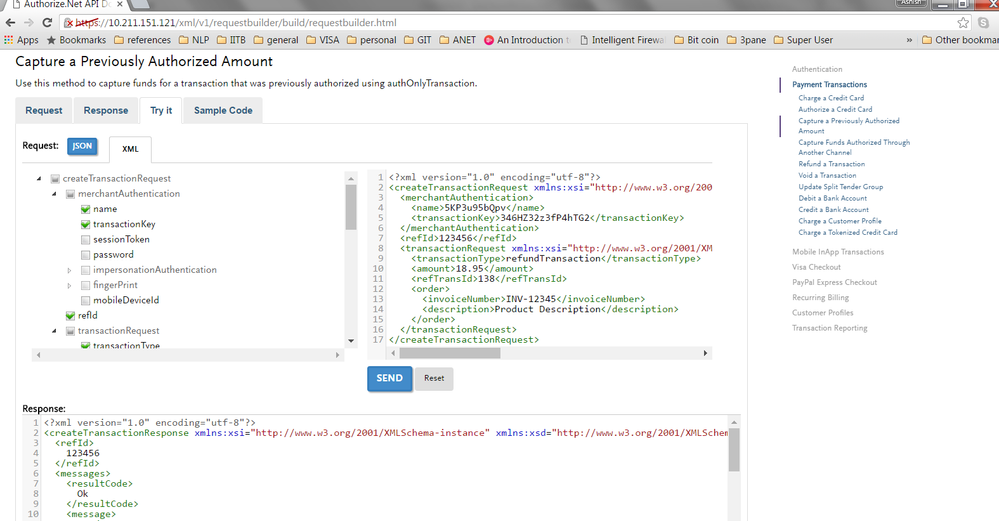The height and width of the screenshot is (521, 999).
Task: Select the JSON request format tab
Action: coord(82,146)
